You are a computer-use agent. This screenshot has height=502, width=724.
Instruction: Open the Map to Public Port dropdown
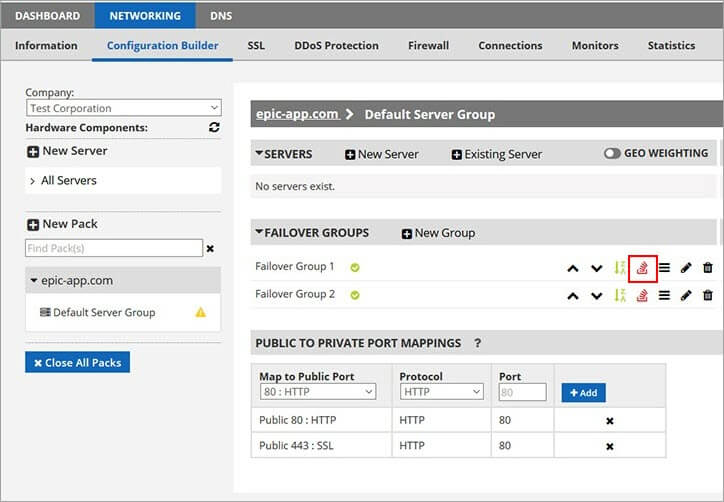(x=317, y=393)
